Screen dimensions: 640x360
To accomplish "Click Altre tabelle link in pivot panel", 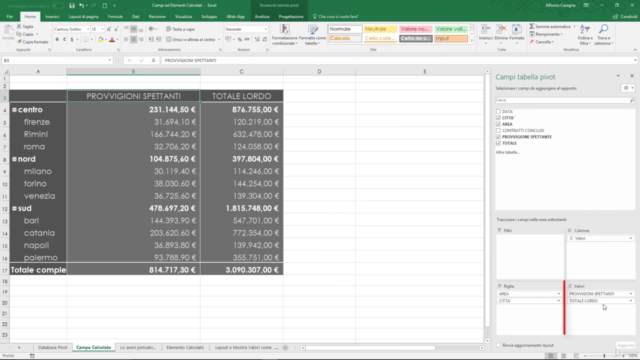I will (x=508, y=152).
